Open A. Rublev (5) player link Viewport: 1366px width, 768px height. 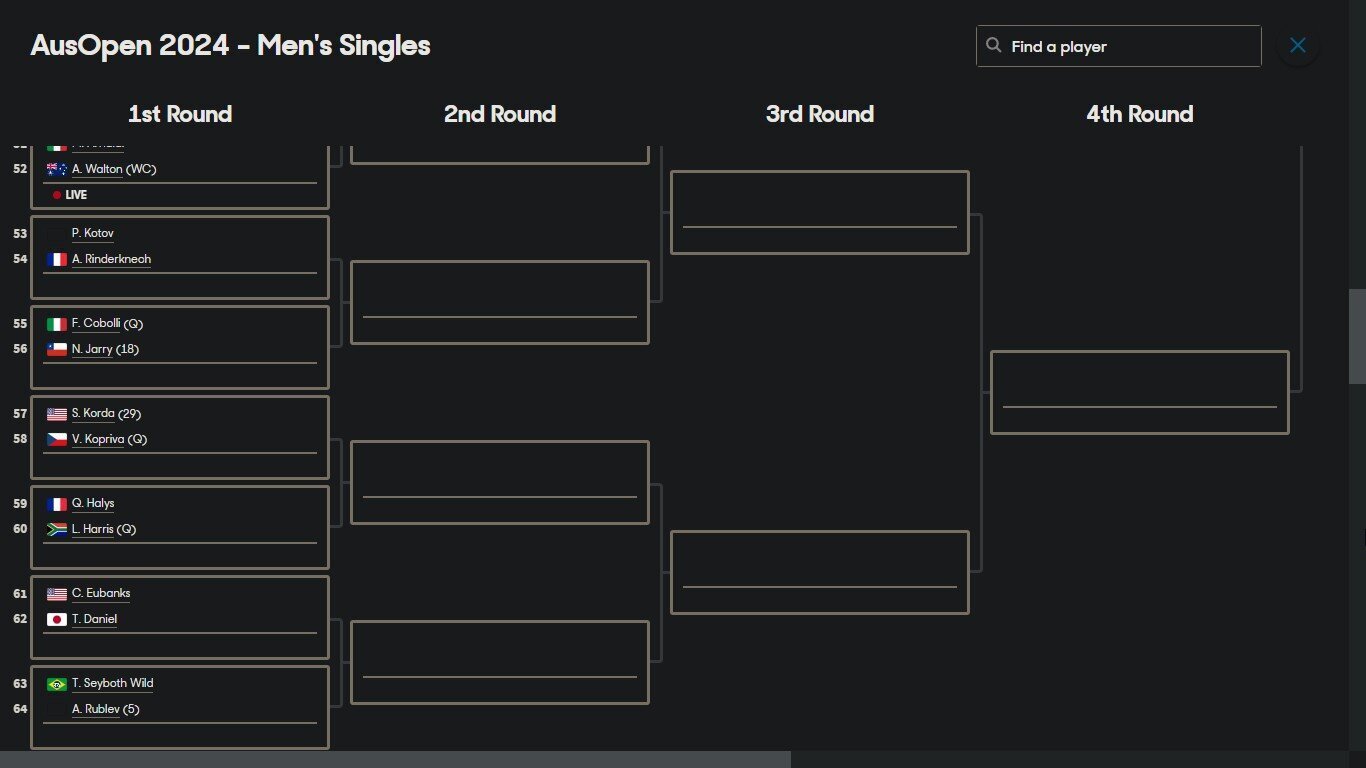[106, 709]
